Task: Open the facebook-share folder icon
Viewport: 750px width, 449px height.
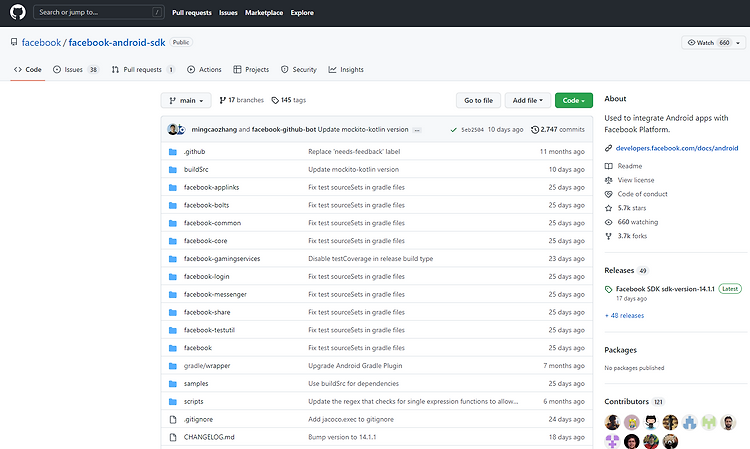Action: [x=173, y=313]
